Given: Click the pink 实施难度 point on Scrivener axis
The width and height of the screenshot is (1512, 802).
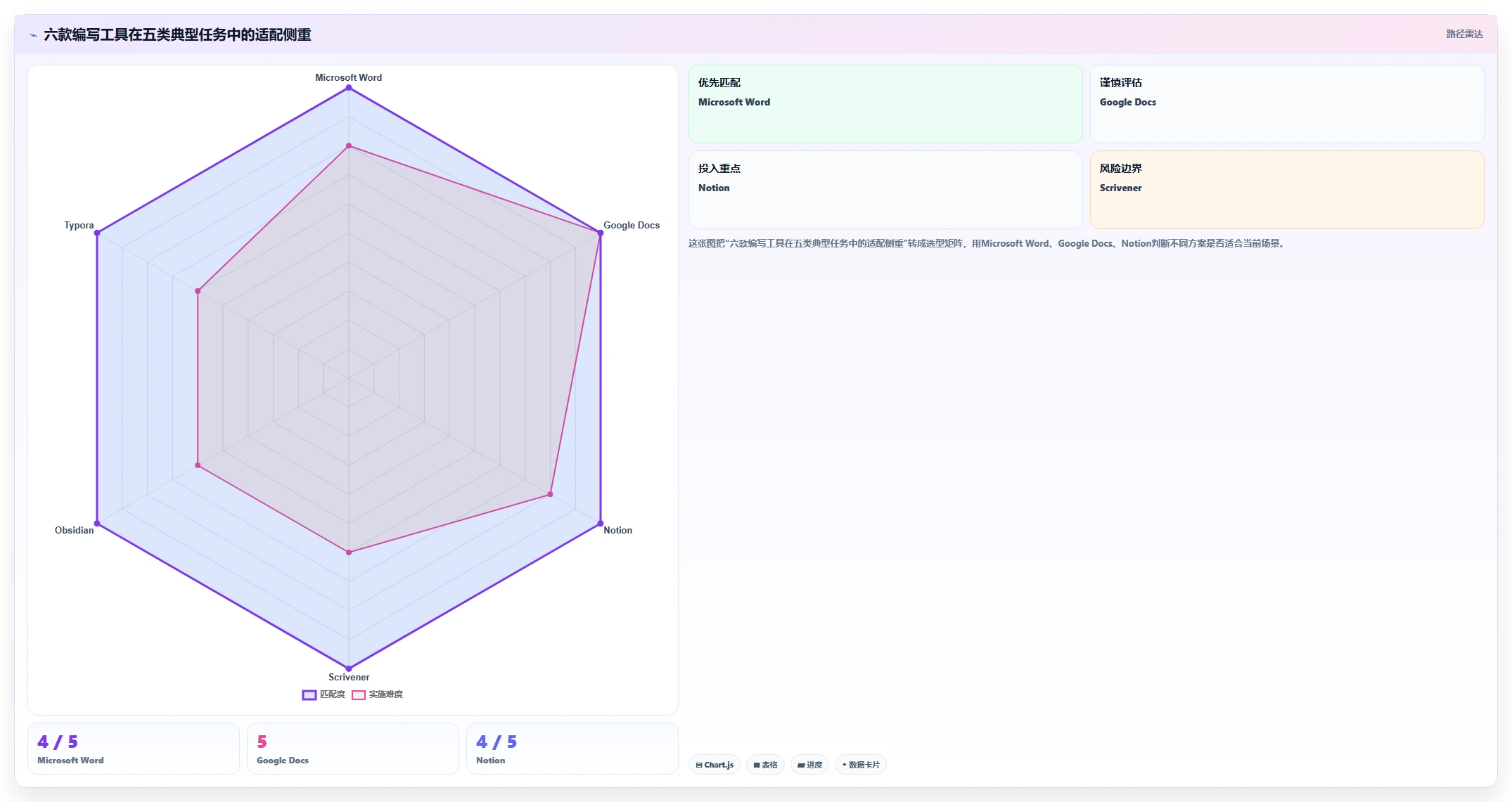Looking at the screenshot, I should coord(349,552).
